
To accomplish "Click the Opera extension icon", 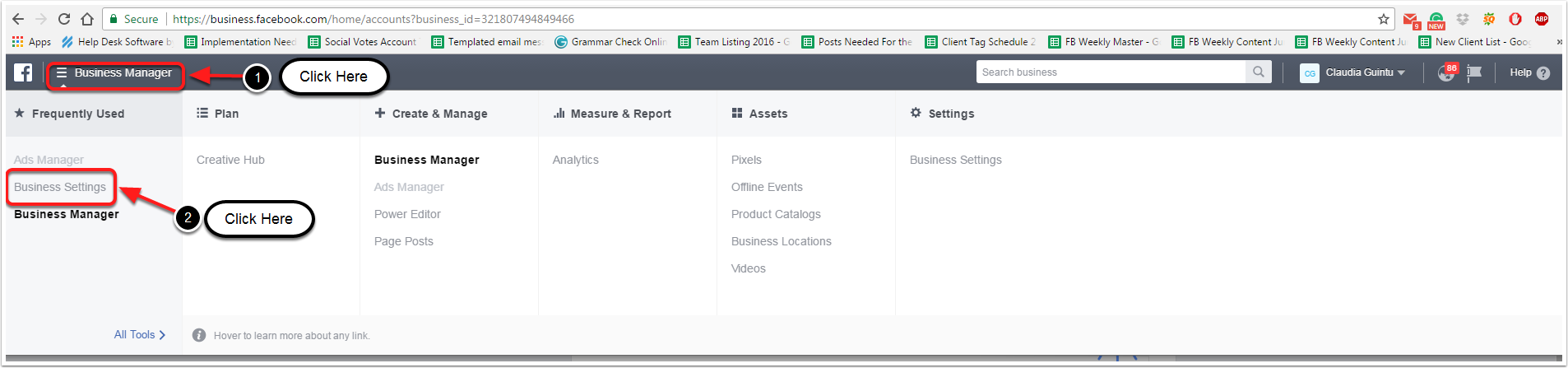I will tap(1515, 19).
